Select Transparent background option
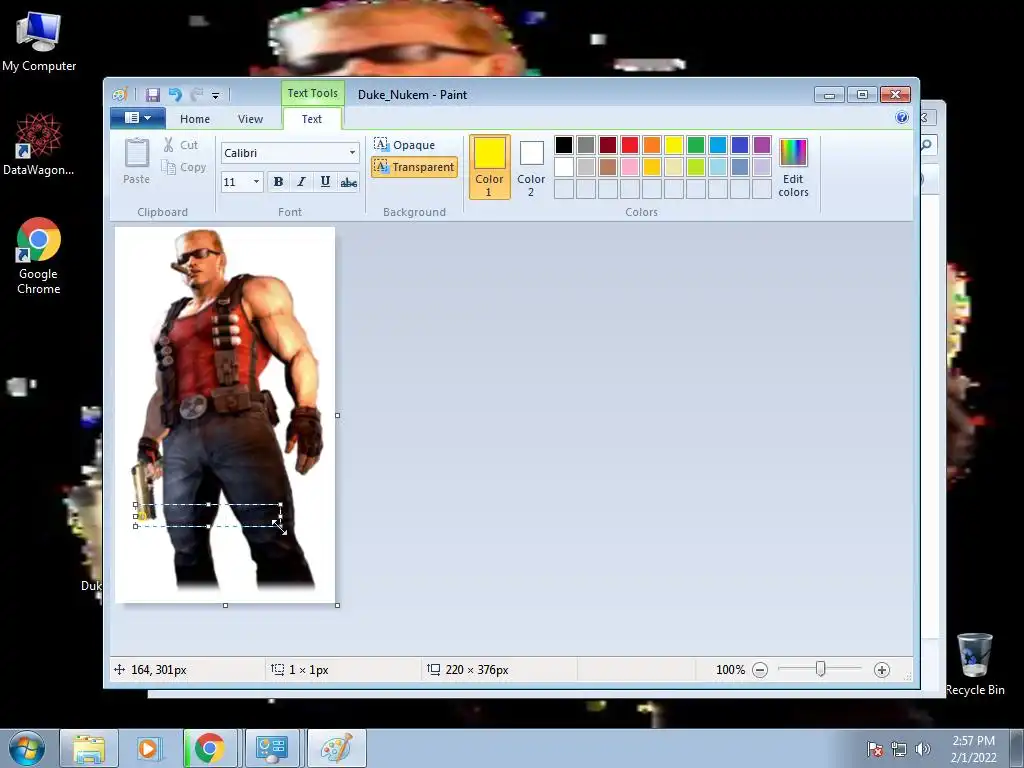The height and width of the screenshot is (768, 1024). click(x=414, y=167)
